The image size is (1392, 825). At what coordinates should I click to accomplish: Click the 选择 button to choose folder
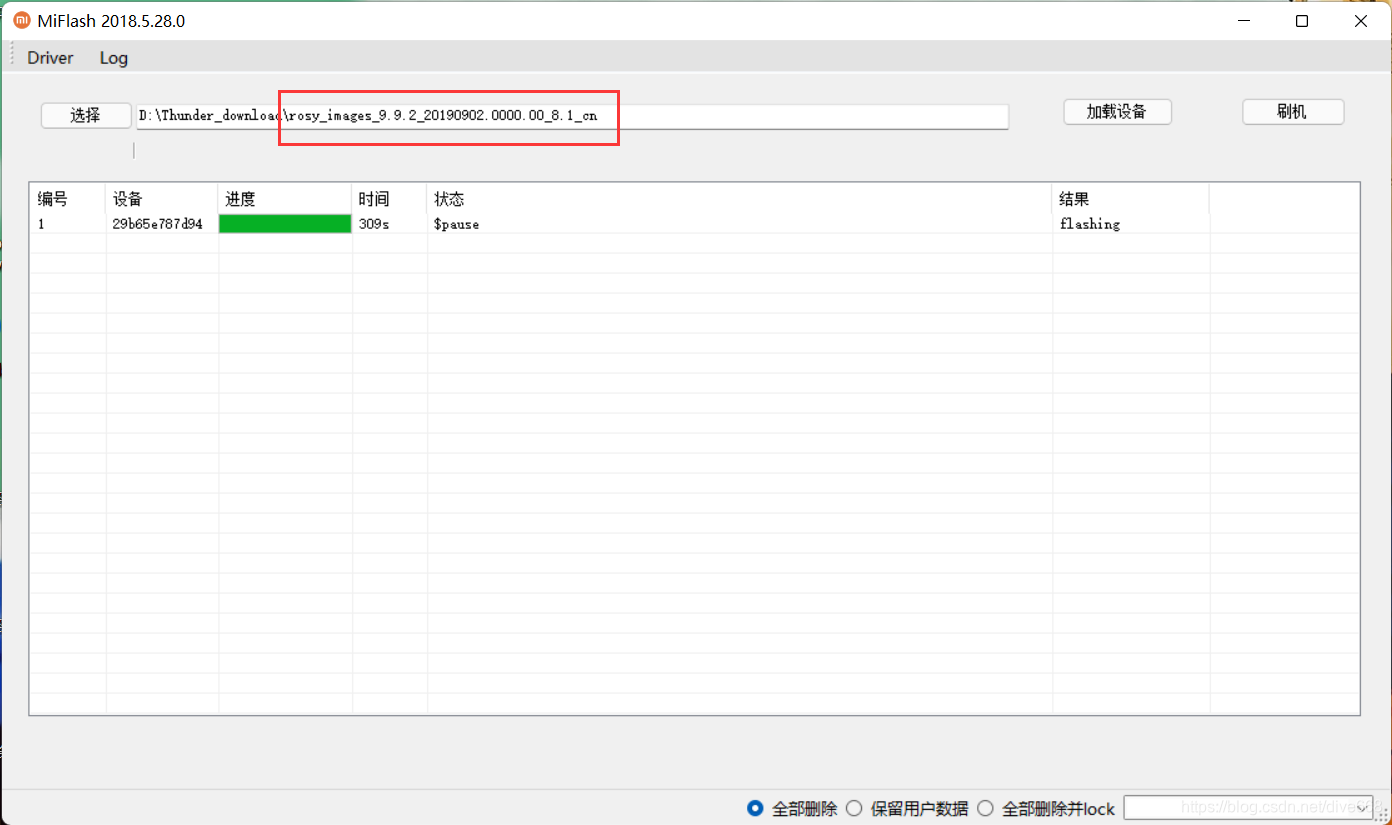tap(86, 115)
